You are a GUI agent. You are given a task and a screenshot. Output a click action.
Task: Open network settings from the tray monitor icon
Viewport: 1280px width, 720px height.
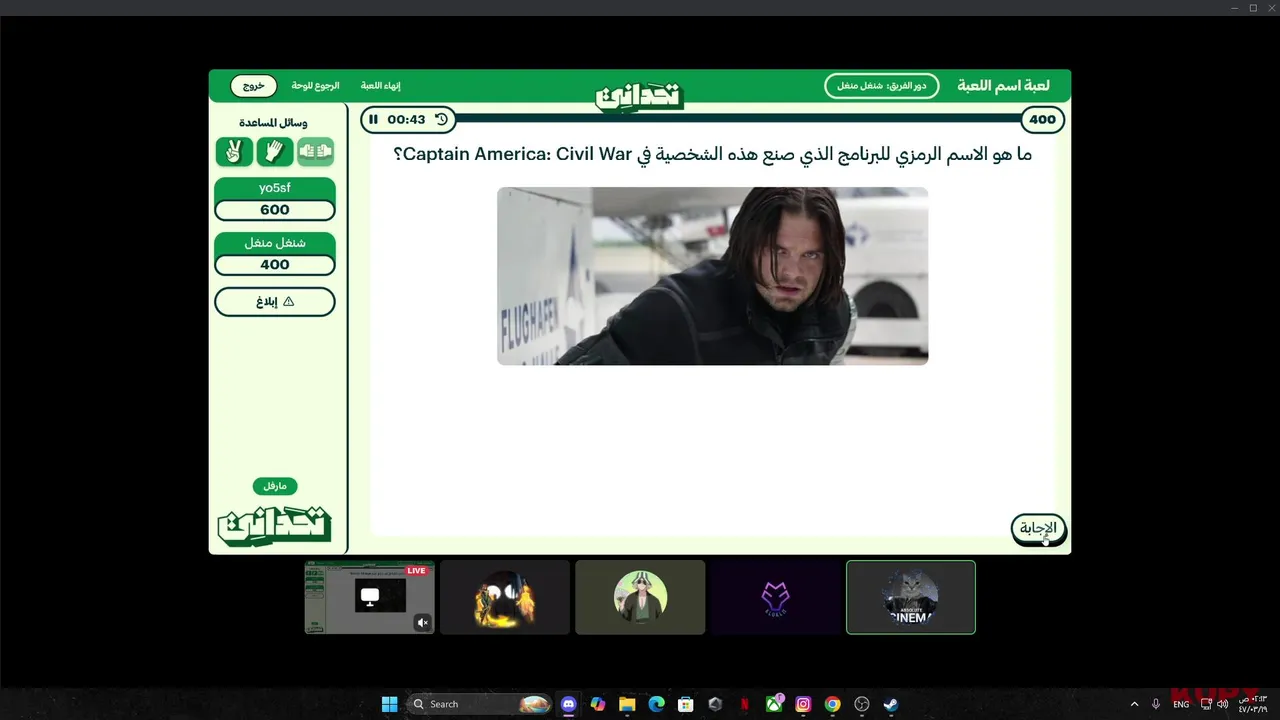click(1206, 704)
